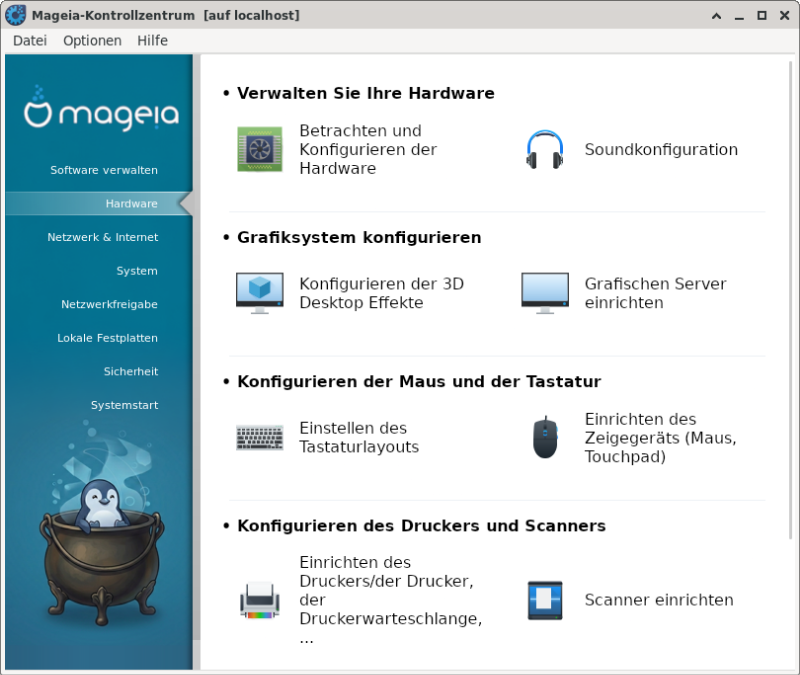Viewport: 800px width, 675px height.
Task: Click the window roll-up arrow button
Action: [716, 16]
